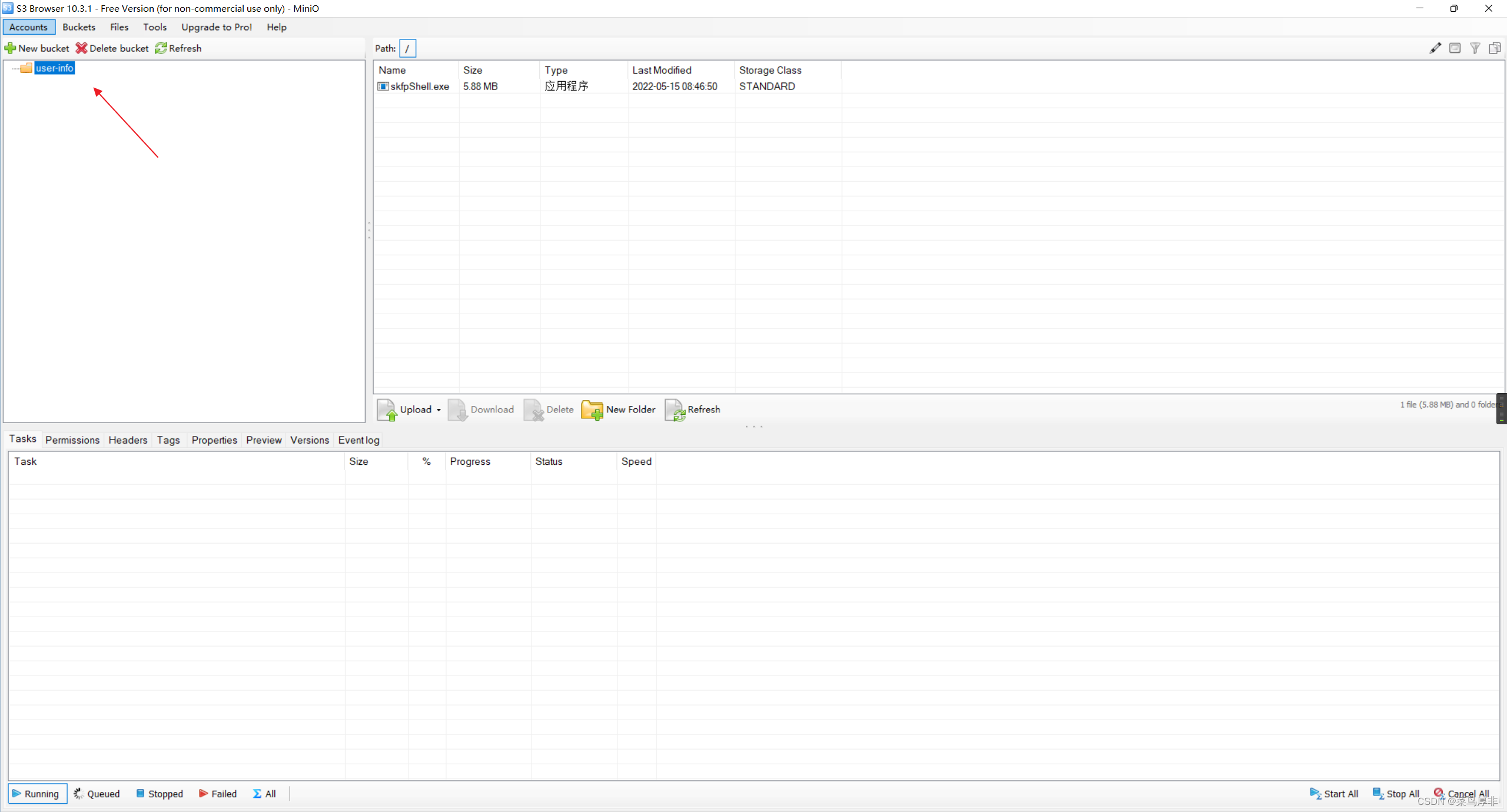Switch to the Headers tab
The height and width of the screenshot is (812, 1507).
pyautogui.click(x=128, y=440)
